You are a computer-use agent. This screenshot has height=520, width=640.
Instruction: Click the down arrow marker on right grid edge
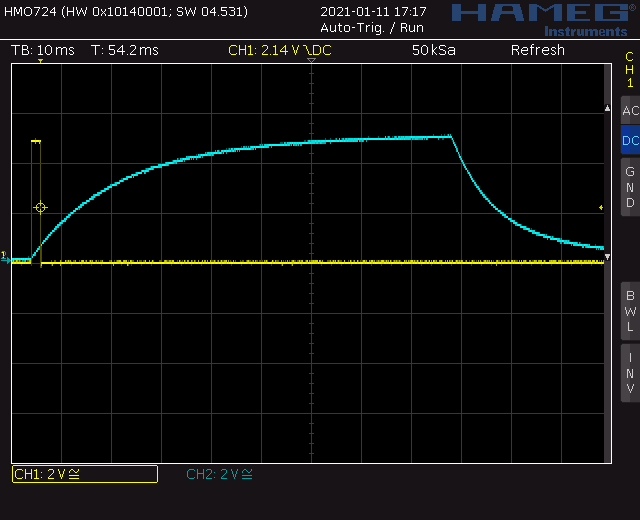click(607, 258)
